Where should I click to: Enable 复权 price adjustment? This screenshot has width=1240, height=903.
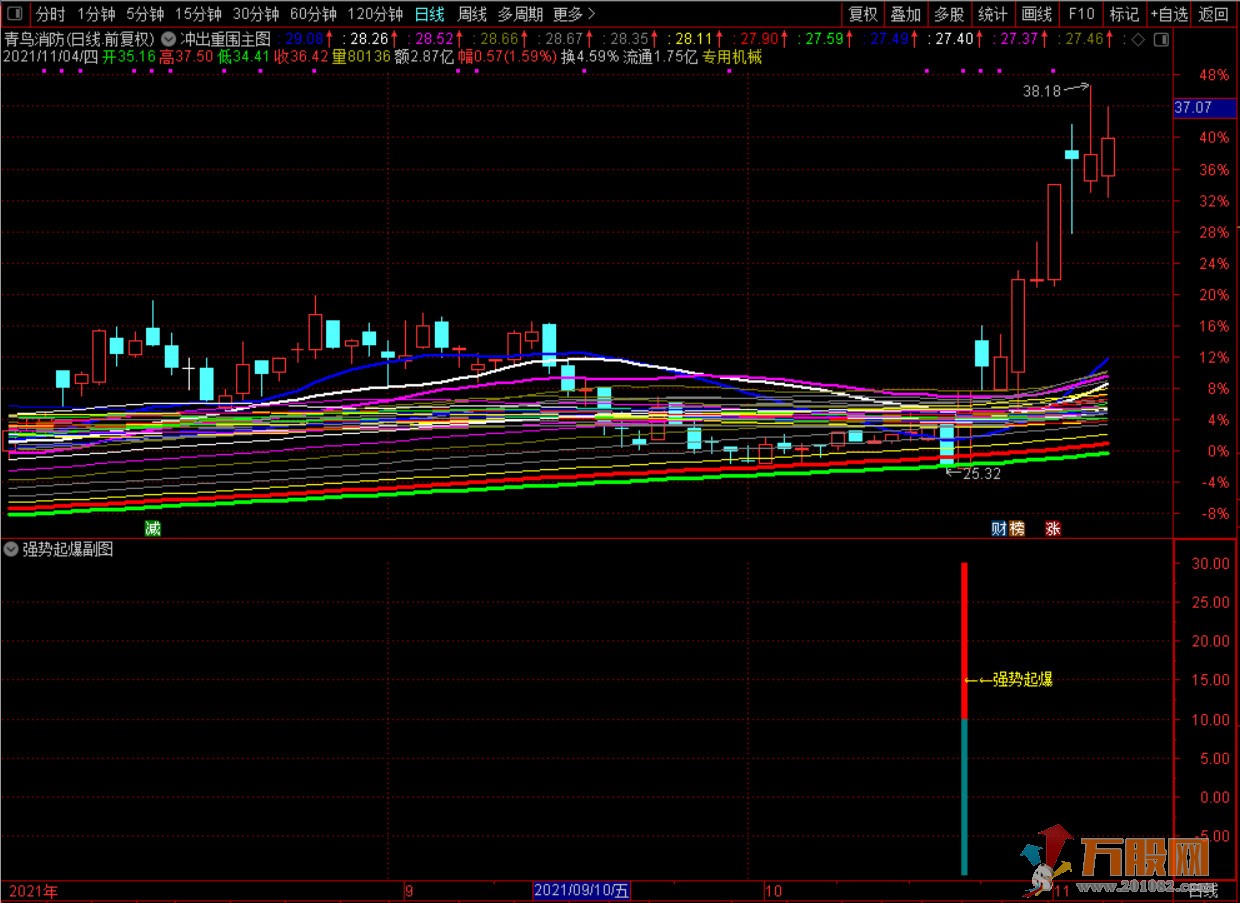click(x=863, y=14)
